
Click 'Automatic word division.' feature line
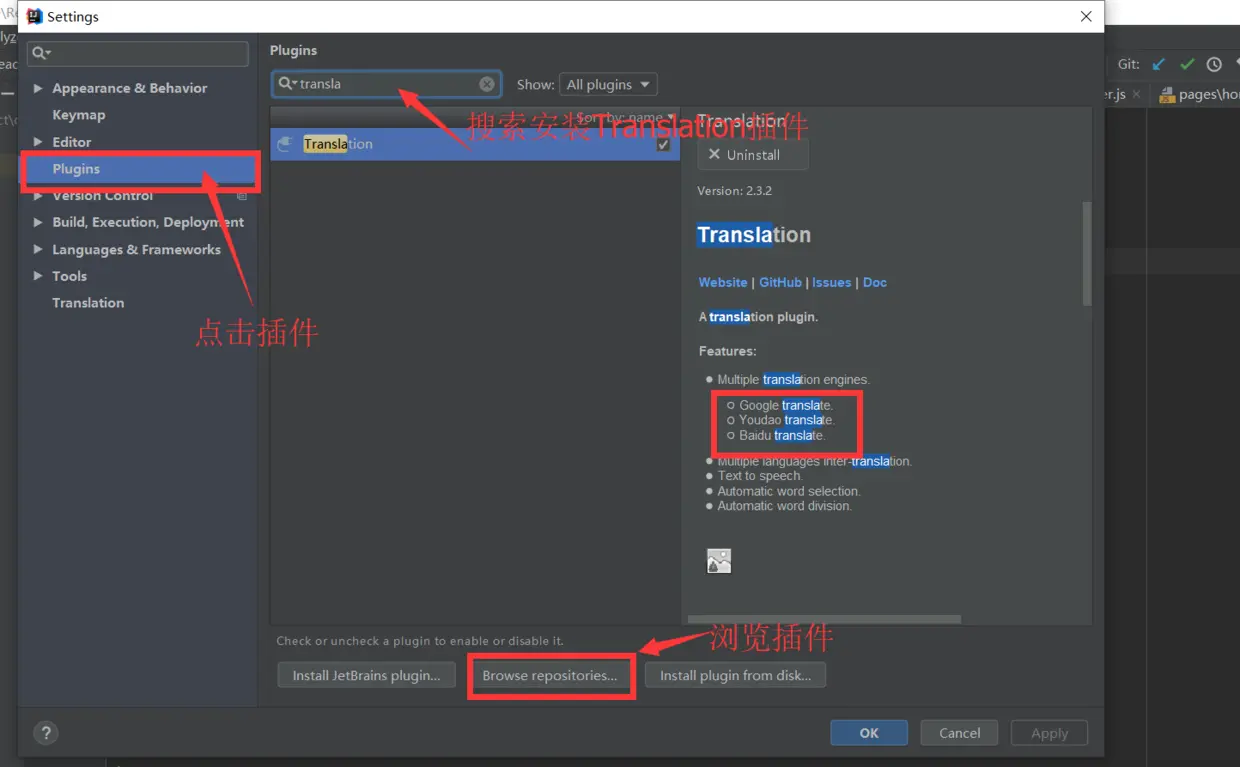[x=785, y=506]
